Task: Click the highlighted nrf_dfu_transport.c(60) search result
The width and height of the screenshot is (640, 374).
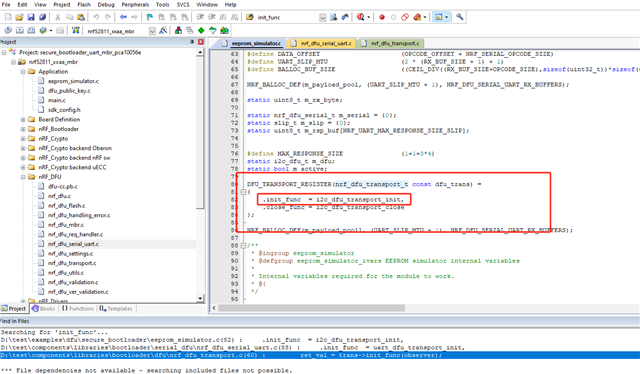Action: click(320, 355)
